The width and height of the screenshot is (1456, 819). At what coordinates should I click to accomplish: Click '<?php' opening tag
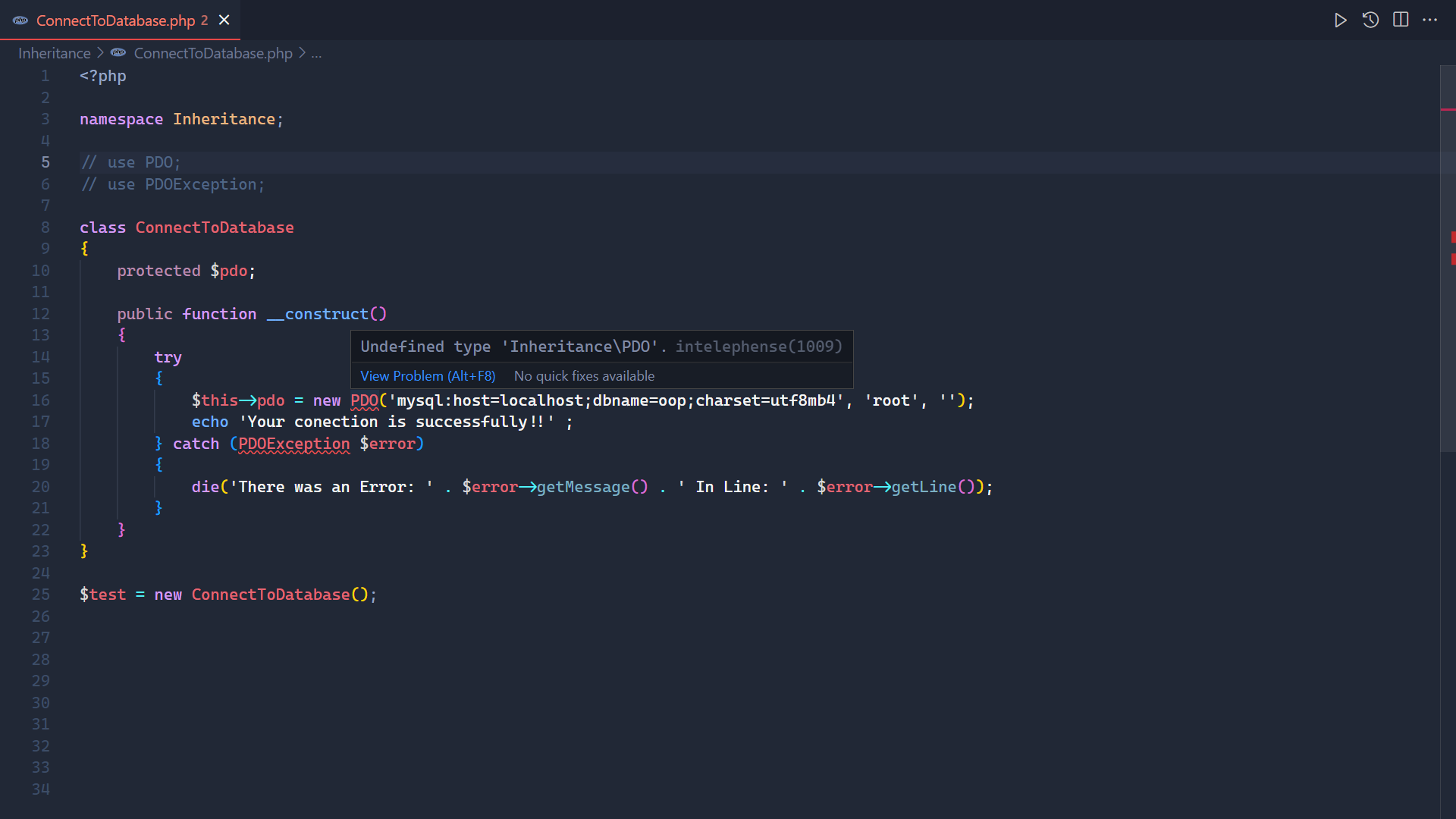(x=103, y=76)
